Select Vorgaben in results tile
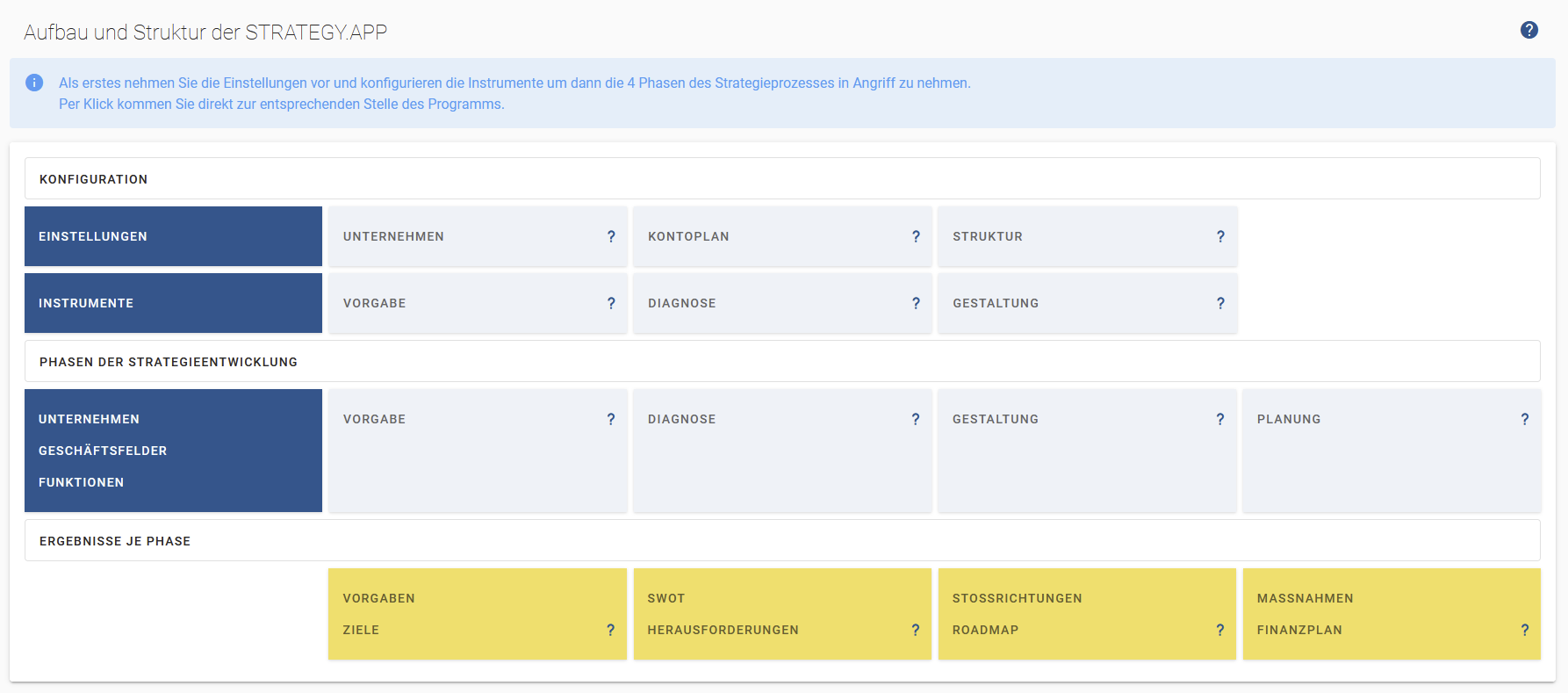The image size is (1568, 693). point(378,598)
